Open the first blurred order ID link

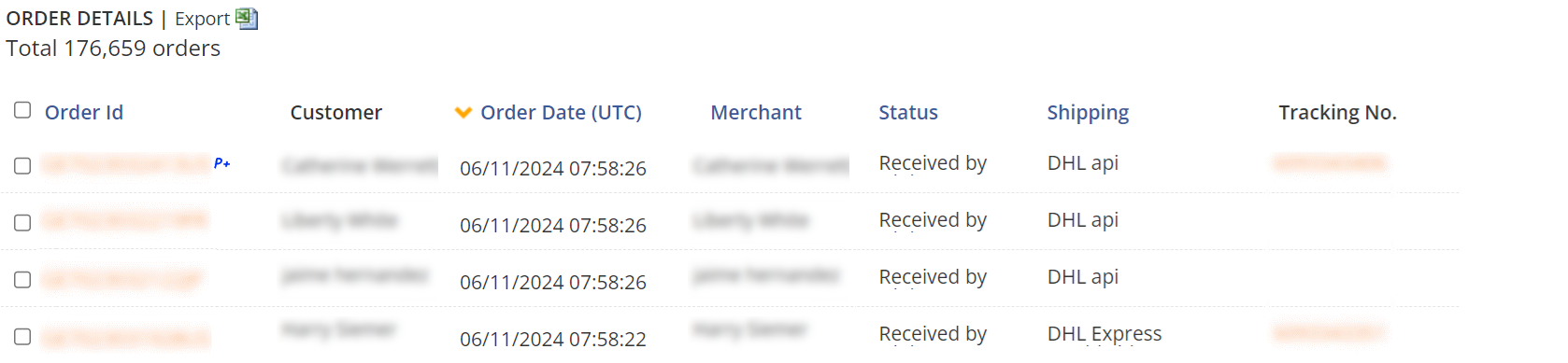click(x=126, y=164)
